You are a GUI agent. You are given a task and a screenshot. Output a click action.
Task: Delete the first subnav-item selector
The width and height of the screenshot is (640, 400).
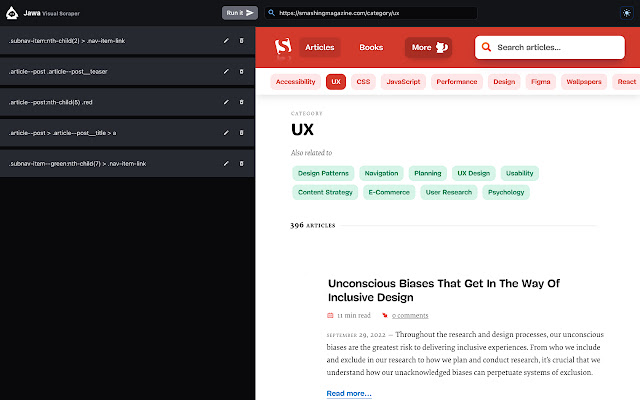pos(241,41)
